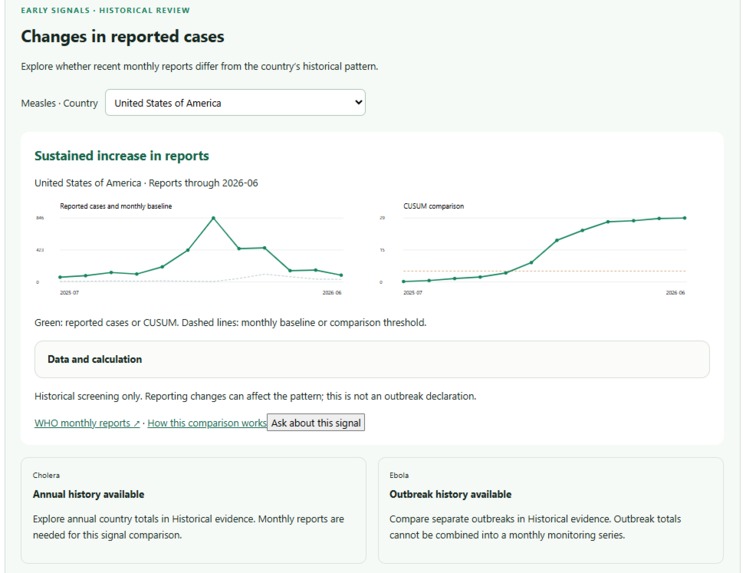Click the Green reported cases legend text
This screenshot has height=573, width=746.
click(230, 323)
